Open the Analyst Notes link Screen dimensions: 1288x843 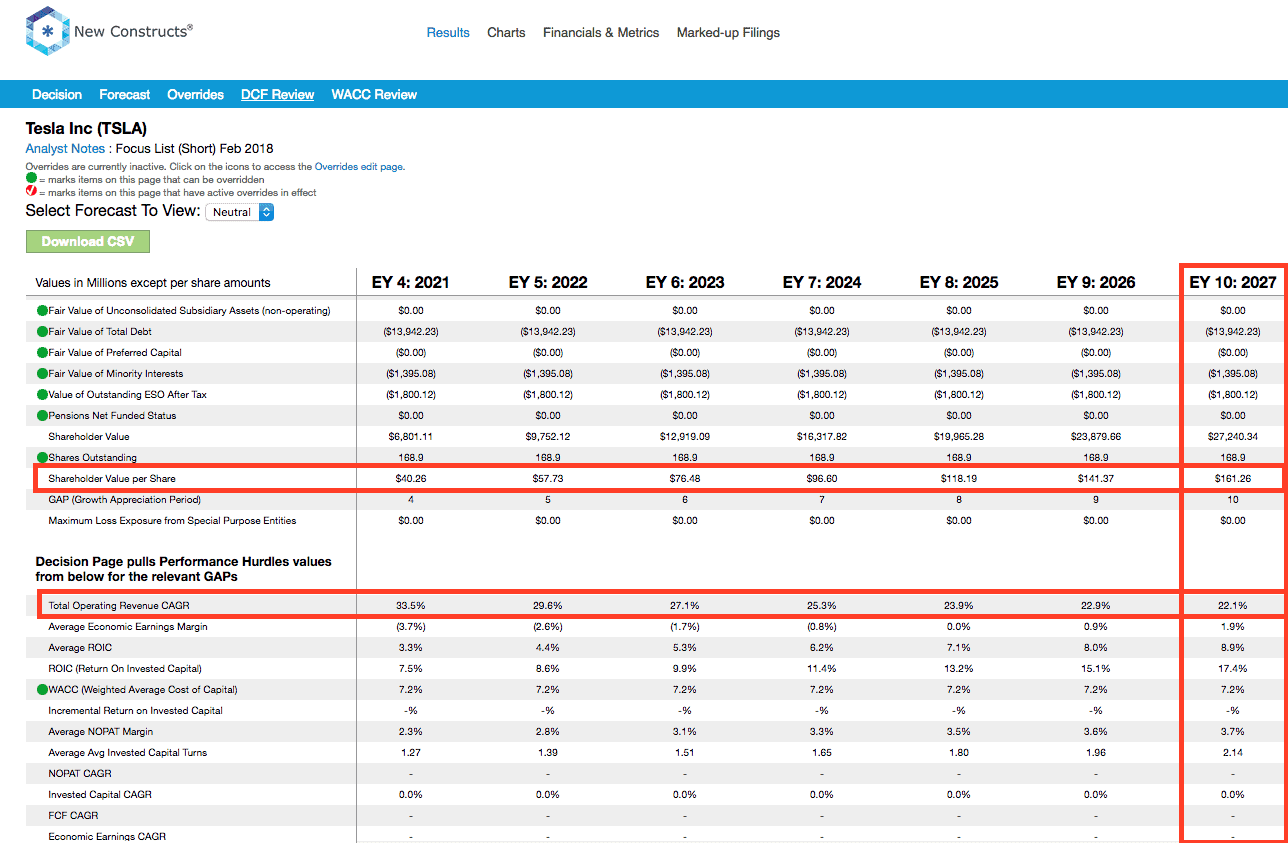[64, 149]
